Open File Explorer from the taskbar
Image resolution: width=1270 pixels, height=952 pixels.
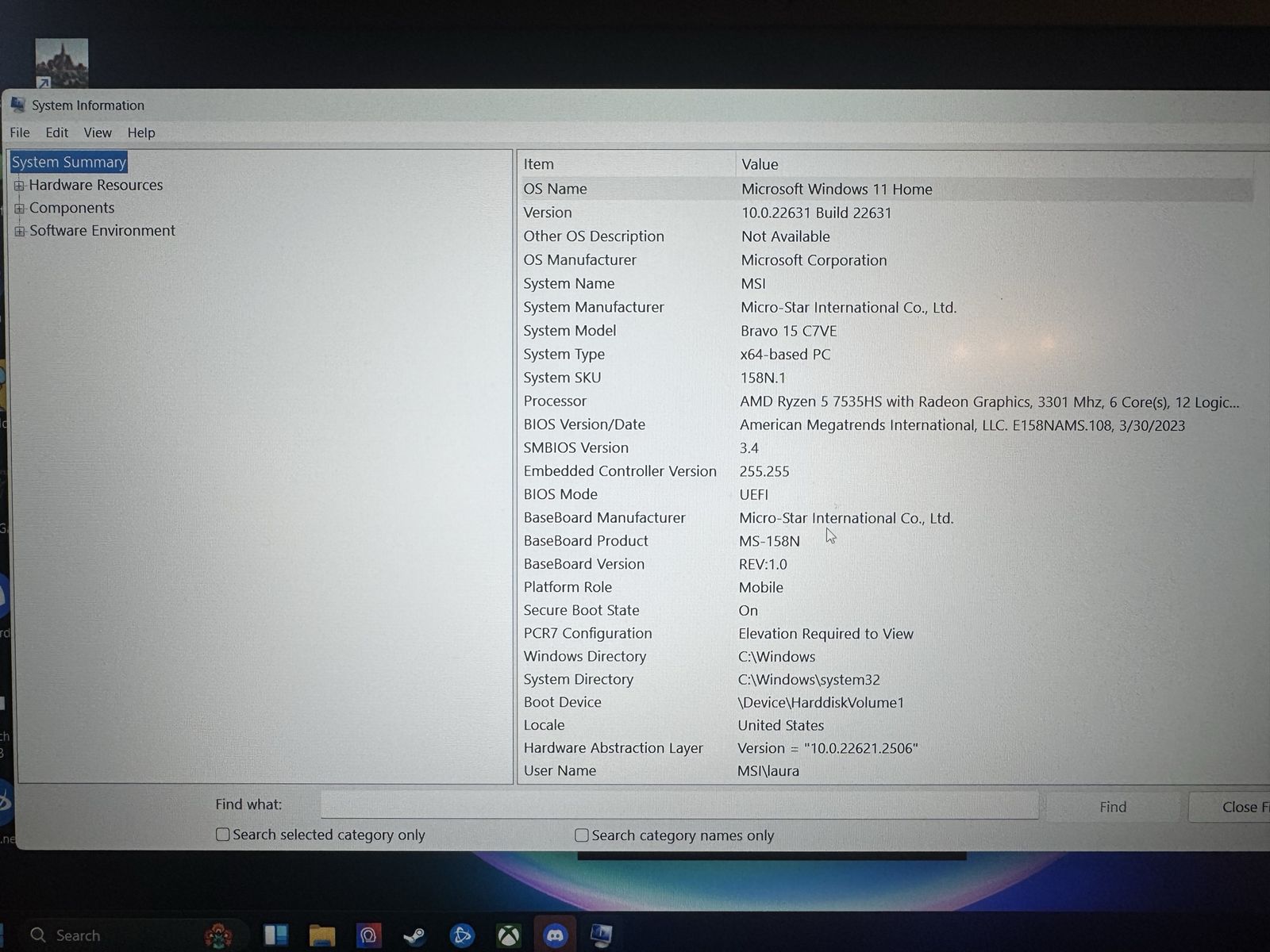[321, 936]
